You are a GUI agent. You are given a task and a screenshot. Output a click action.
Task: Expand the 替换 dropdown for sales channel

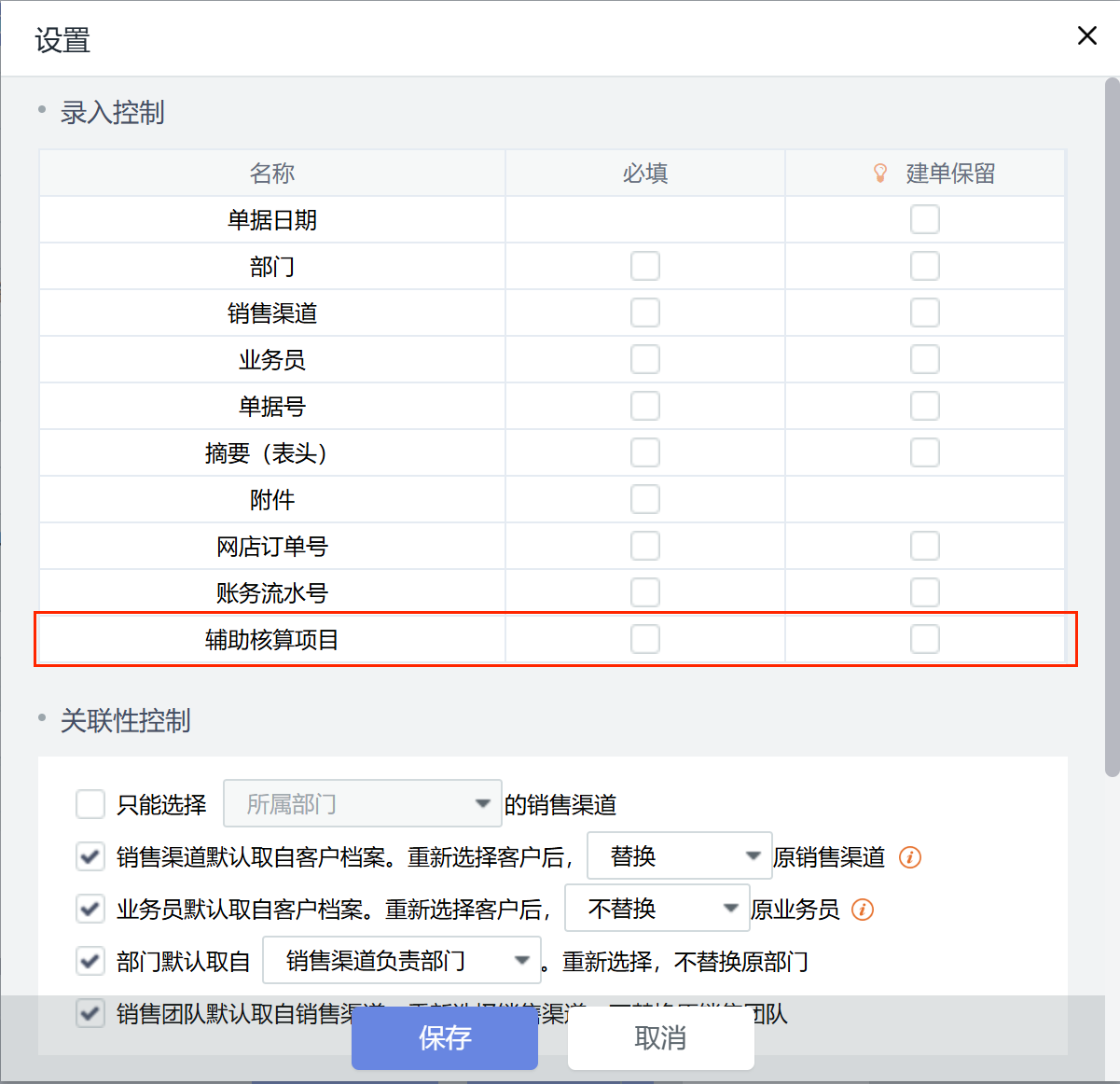coord(679,856)
